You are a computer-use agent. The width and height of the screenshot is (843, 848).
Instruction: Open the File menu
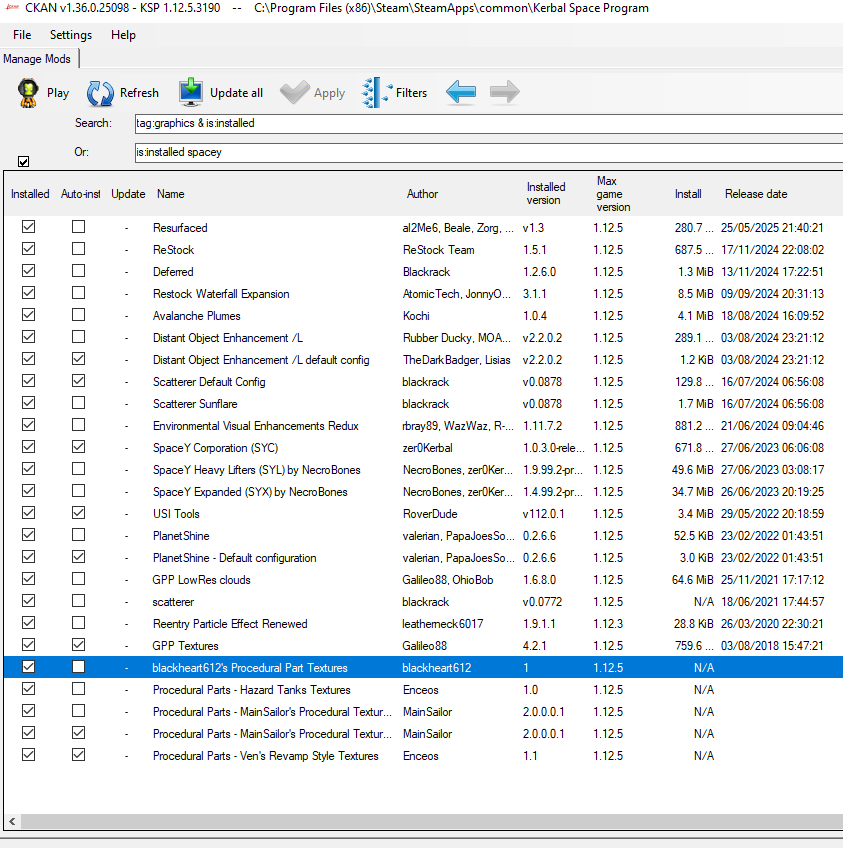click(x=22, y=35)
